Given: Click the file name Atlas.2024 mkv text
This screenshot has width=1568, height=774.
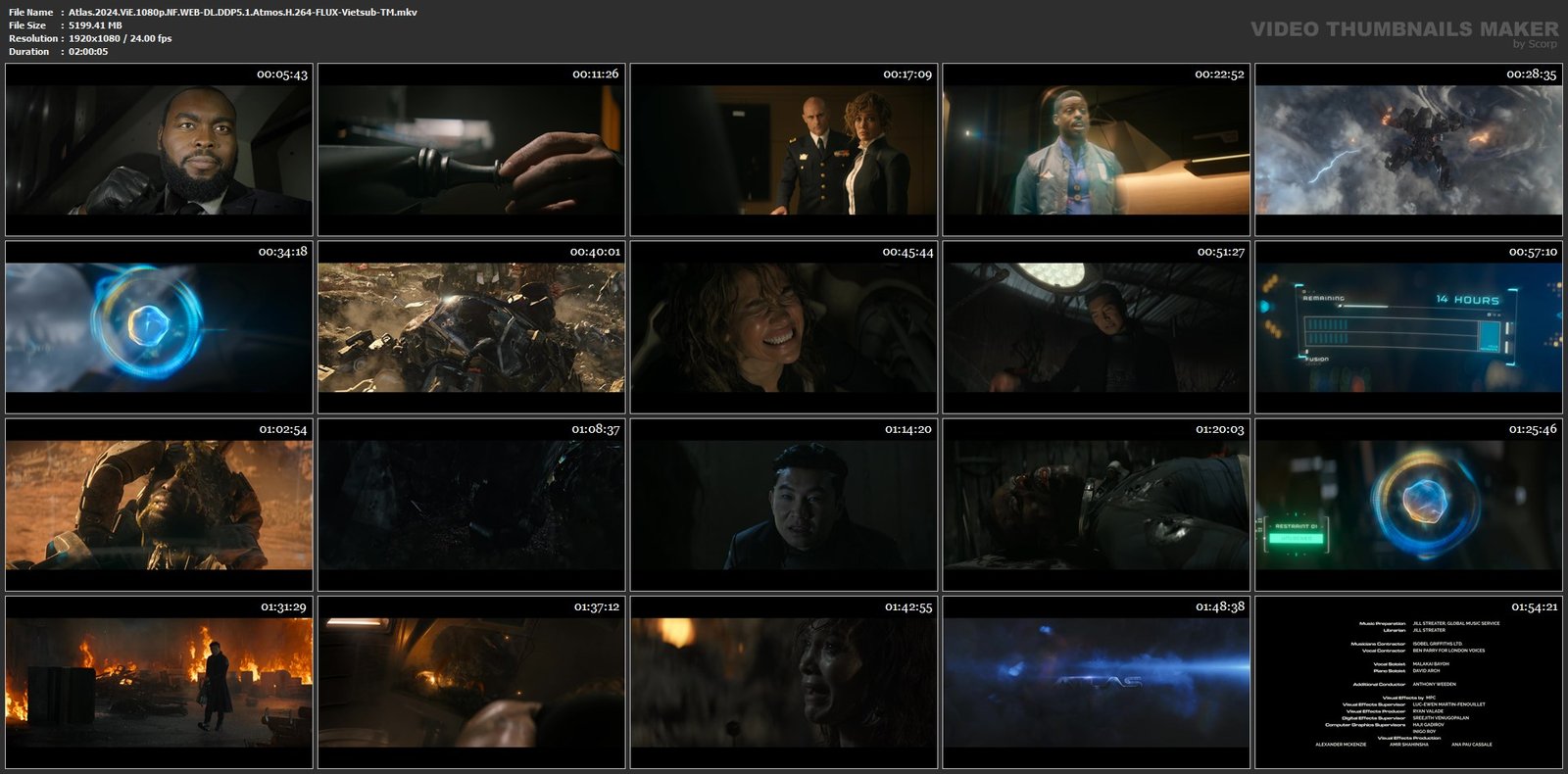Looking at the screenshot, I should (243, 13).
